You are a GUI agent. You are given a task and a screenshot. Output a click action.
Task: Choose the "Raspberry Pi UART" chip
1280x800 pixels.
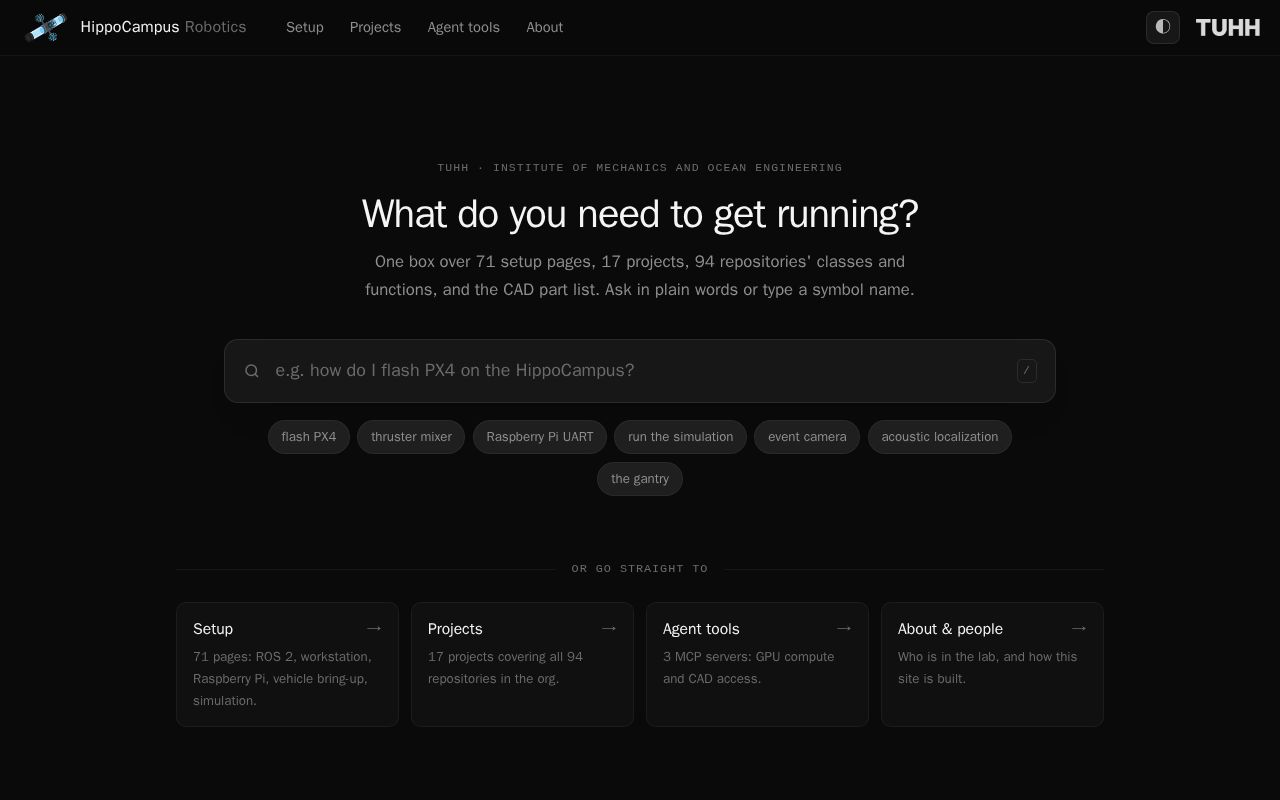pos(540,437)
